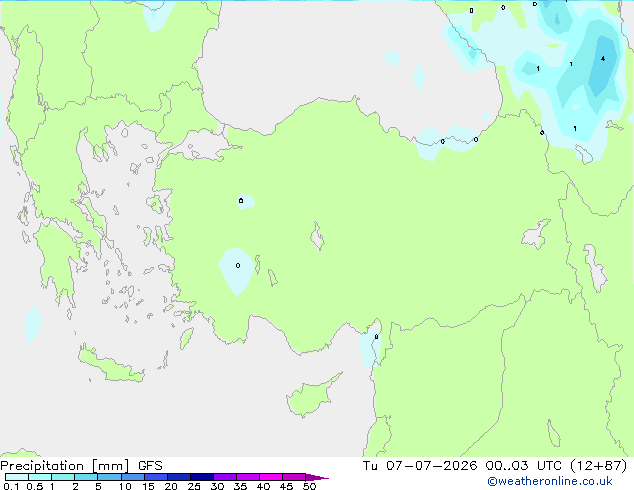The image size is (634, 490).
Task: Pick the dark navy swatch between 25 and 30
Action: click(202, 477)
